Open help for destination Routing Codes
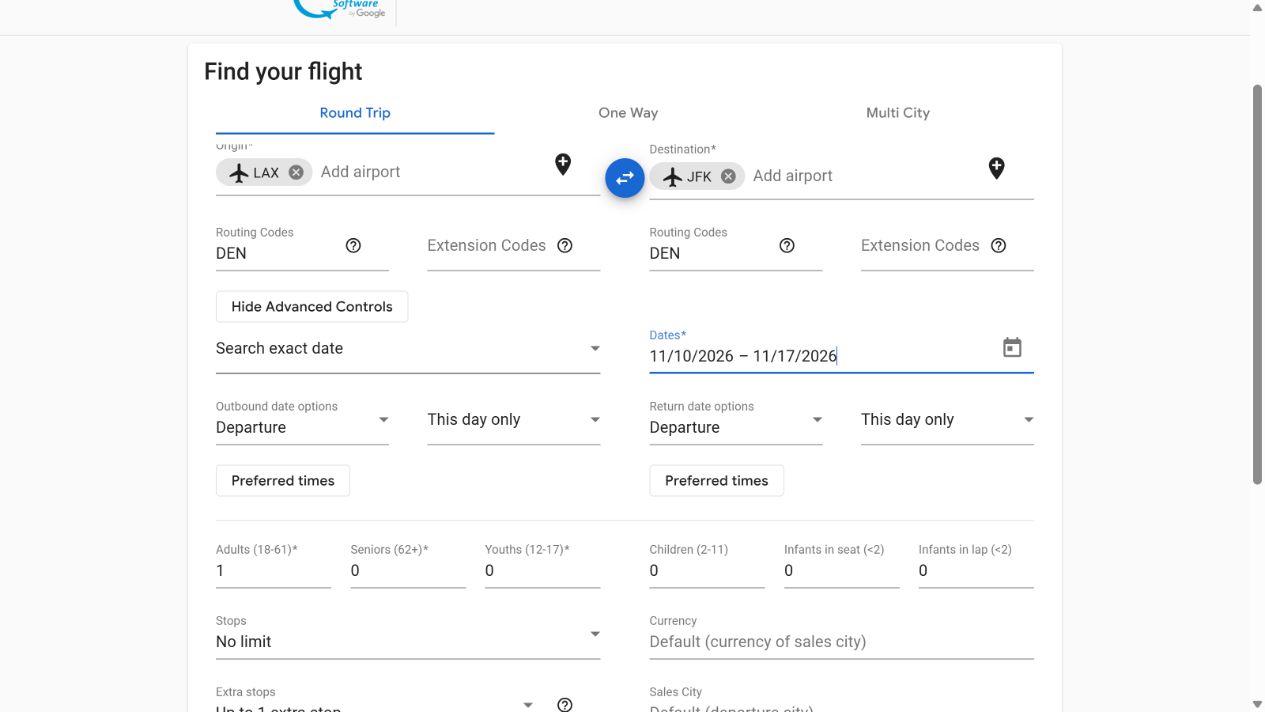This screenshot has height=712, width=1265. [x=787, y=245]
